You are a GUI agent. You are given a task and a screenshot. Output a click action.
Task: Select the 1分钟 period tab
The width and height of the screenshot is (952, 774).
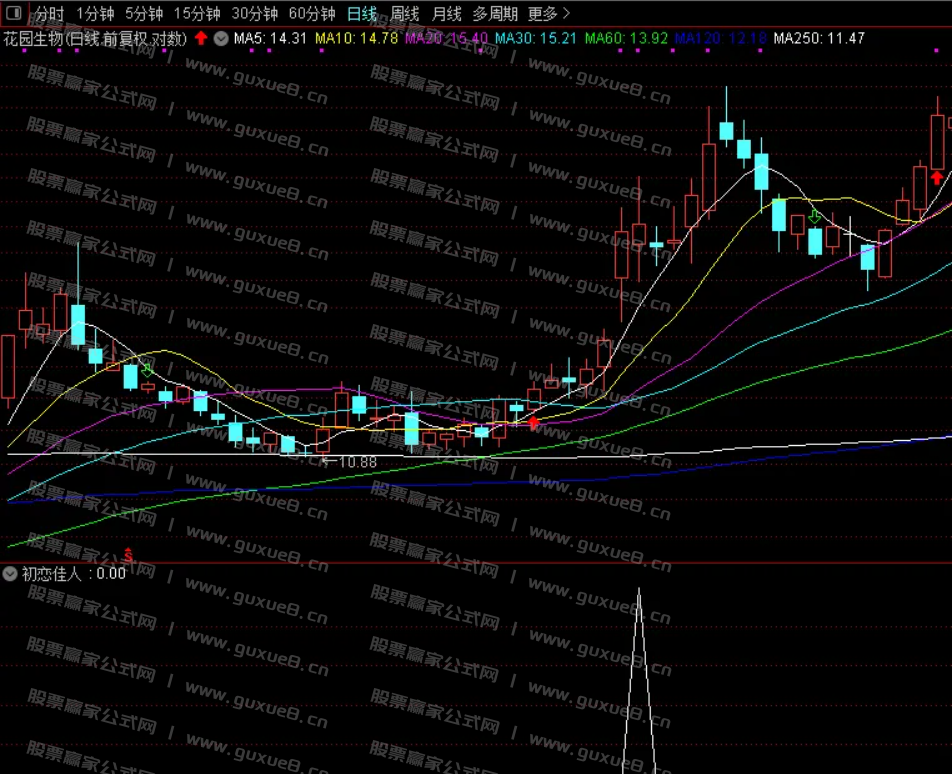[x=95, y=14]
